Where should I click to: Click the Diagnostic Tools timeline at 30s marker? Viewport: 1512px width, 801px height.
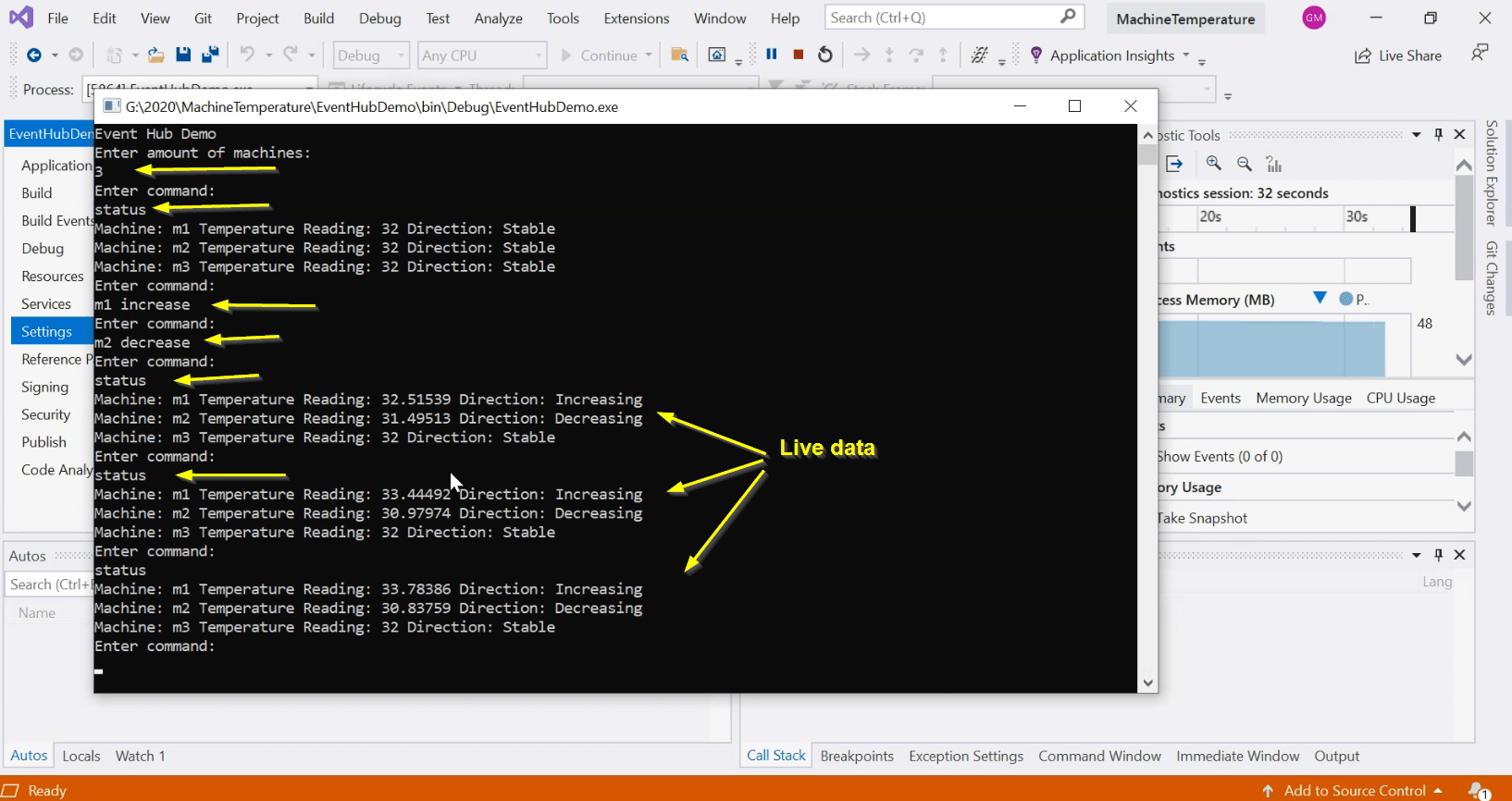(x=1357, y=216)
